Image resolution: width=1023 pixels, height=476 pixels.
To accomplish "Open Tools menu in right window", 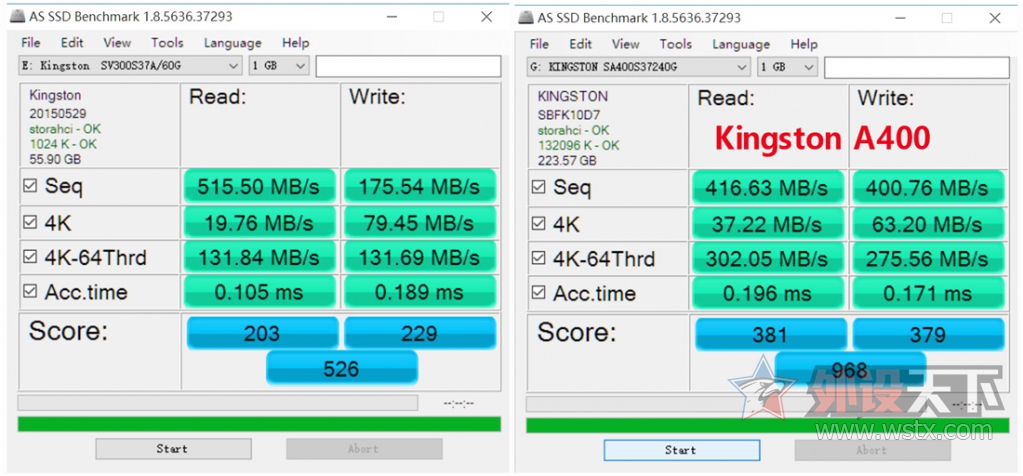I will point(675,44).
